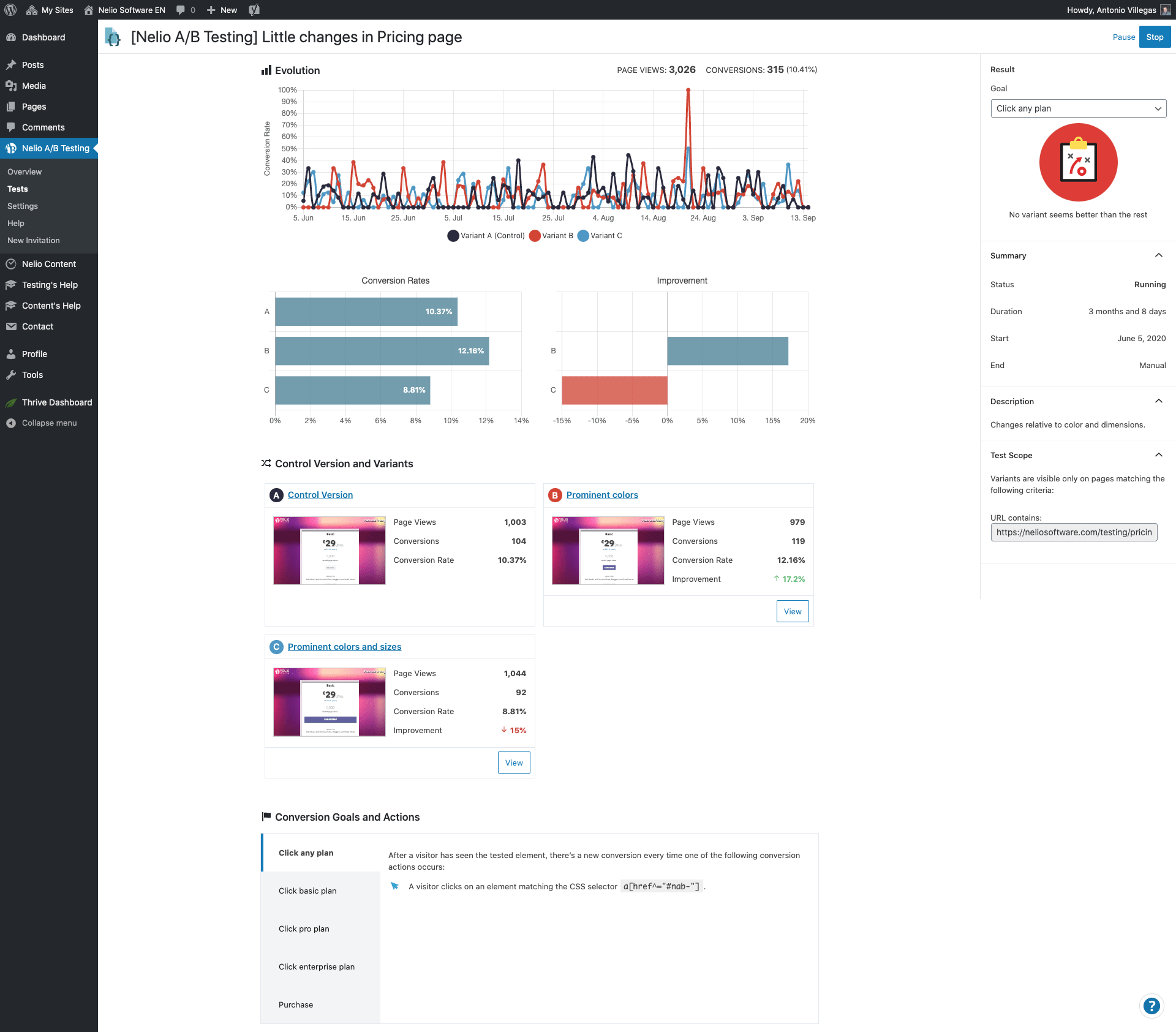Click the user avatar next to Howdy

pos(1165,10)
